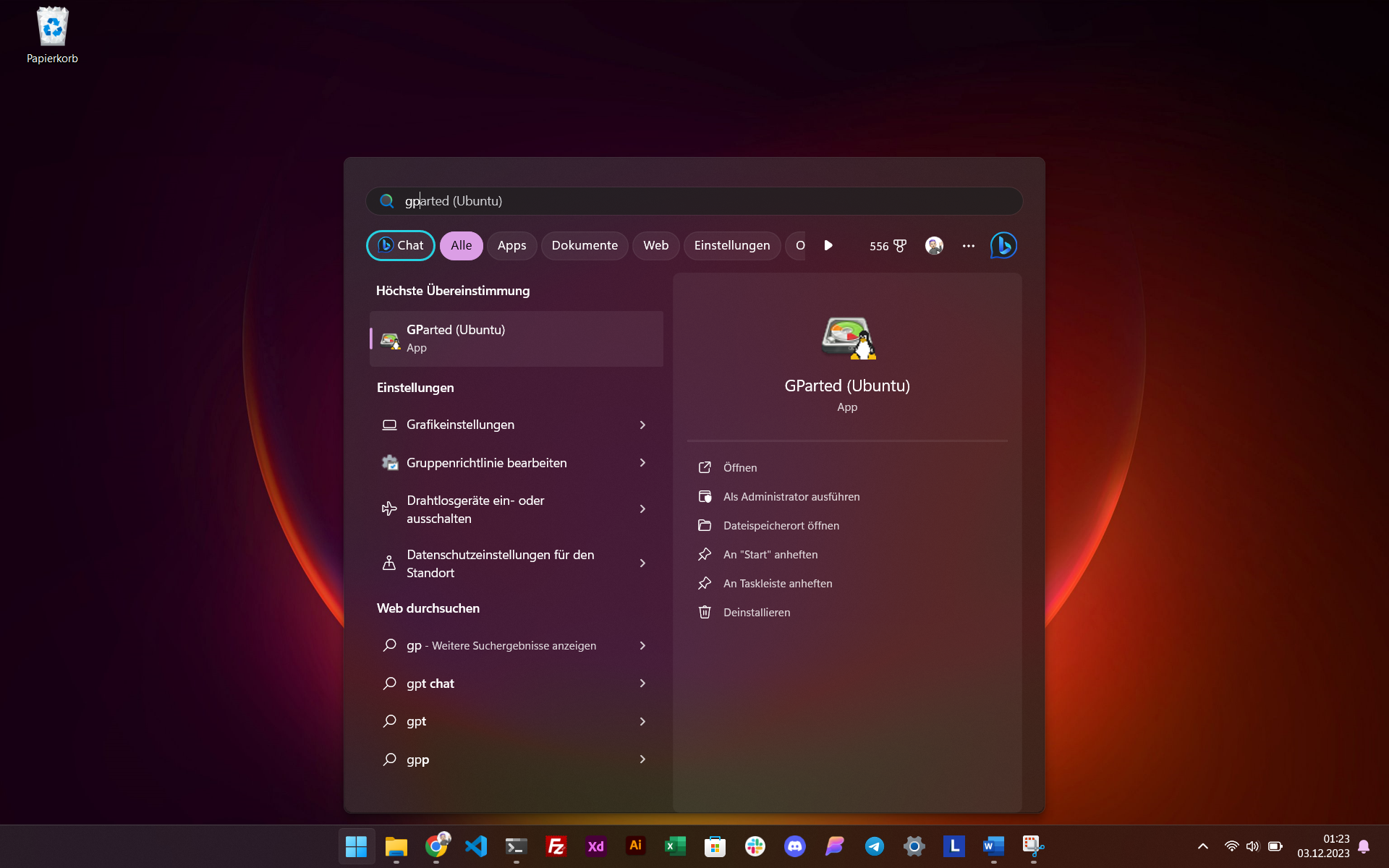Launch Adobe Illustrator from the taskbar
Image resolution: width=1389 pixels, height=868 pixels.
[x=635, y=846]
